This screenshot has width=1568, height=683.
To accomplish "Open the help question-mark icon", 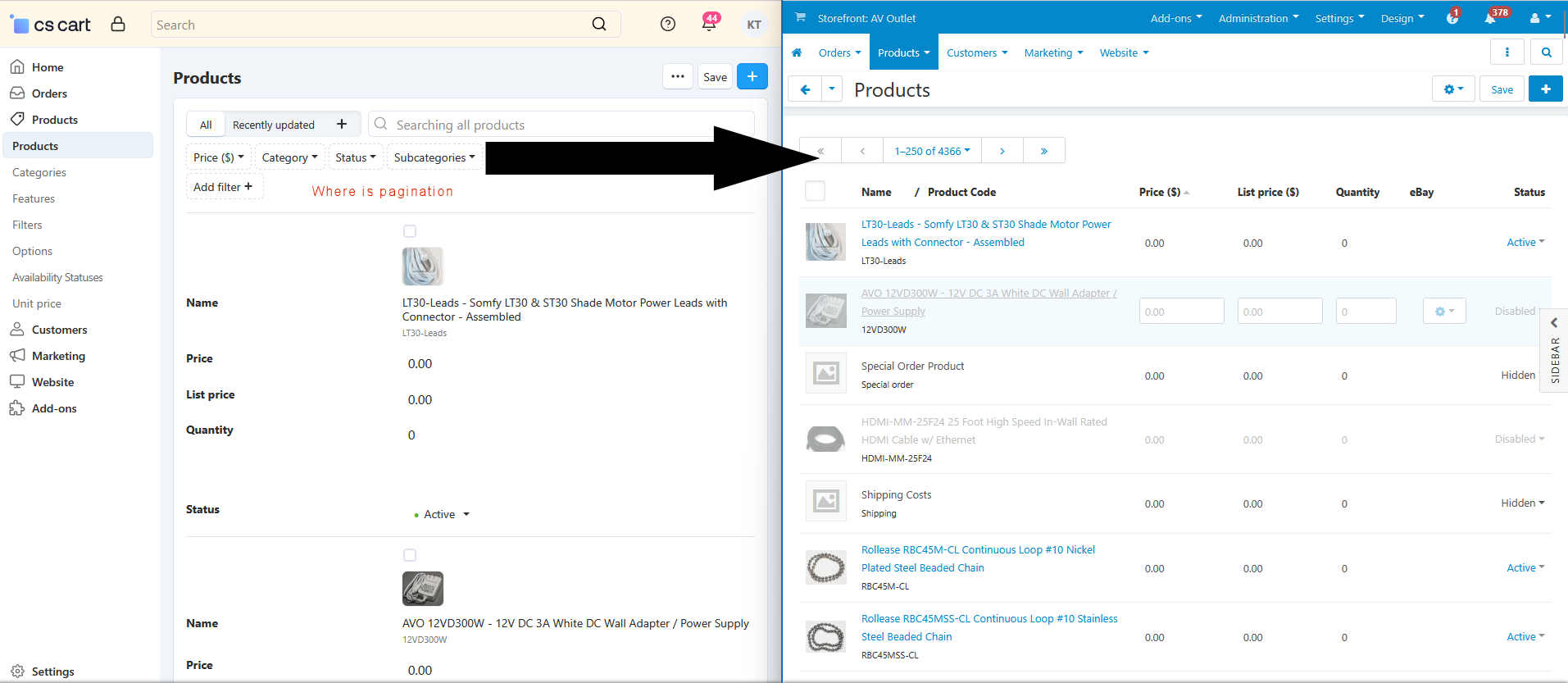I will (x=668, y=24).
